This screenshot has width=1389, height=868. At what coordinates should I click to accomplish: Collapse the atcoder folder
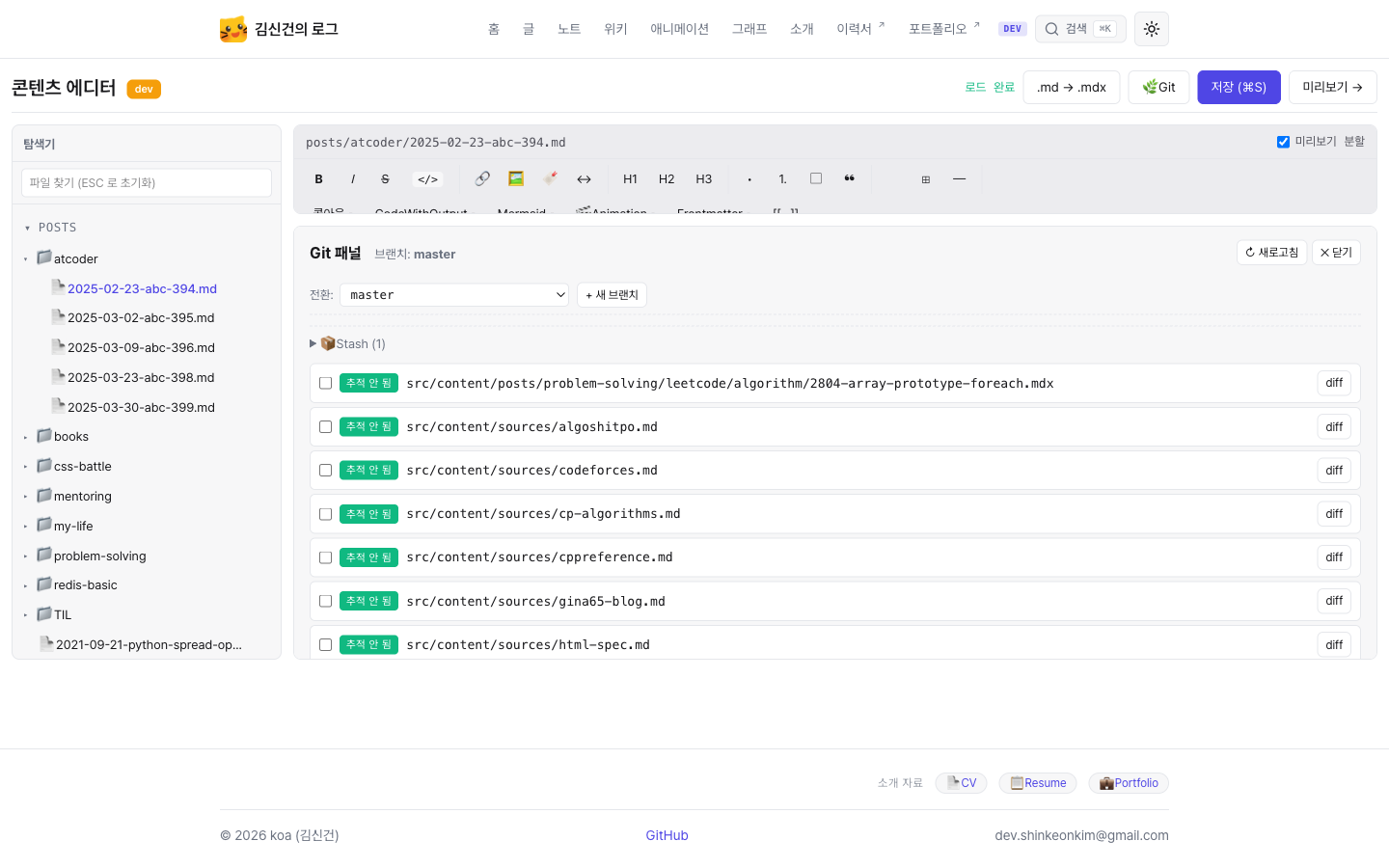click(x=61, y=258)
